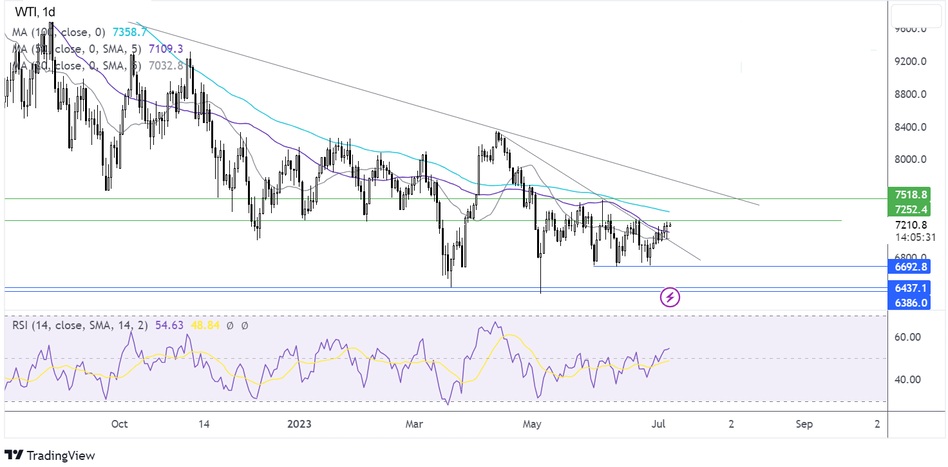Click the May label on time axis
The image size is (948, 467).
tap(532, 423)
